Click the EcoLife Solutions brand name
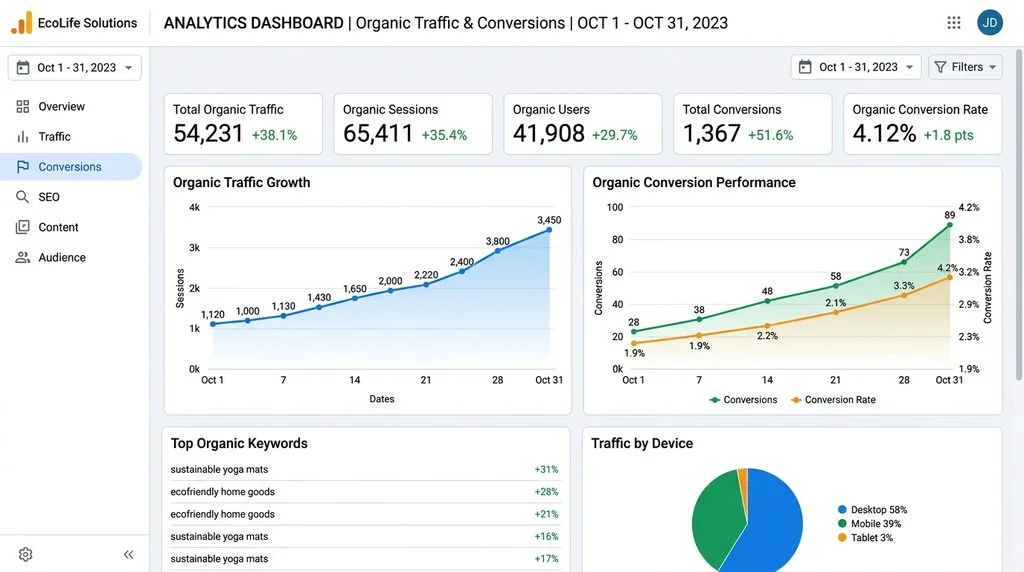Image resolution: width=1024 pixels, height=572 pixels. pyautogui.click(x=88, y=23)
